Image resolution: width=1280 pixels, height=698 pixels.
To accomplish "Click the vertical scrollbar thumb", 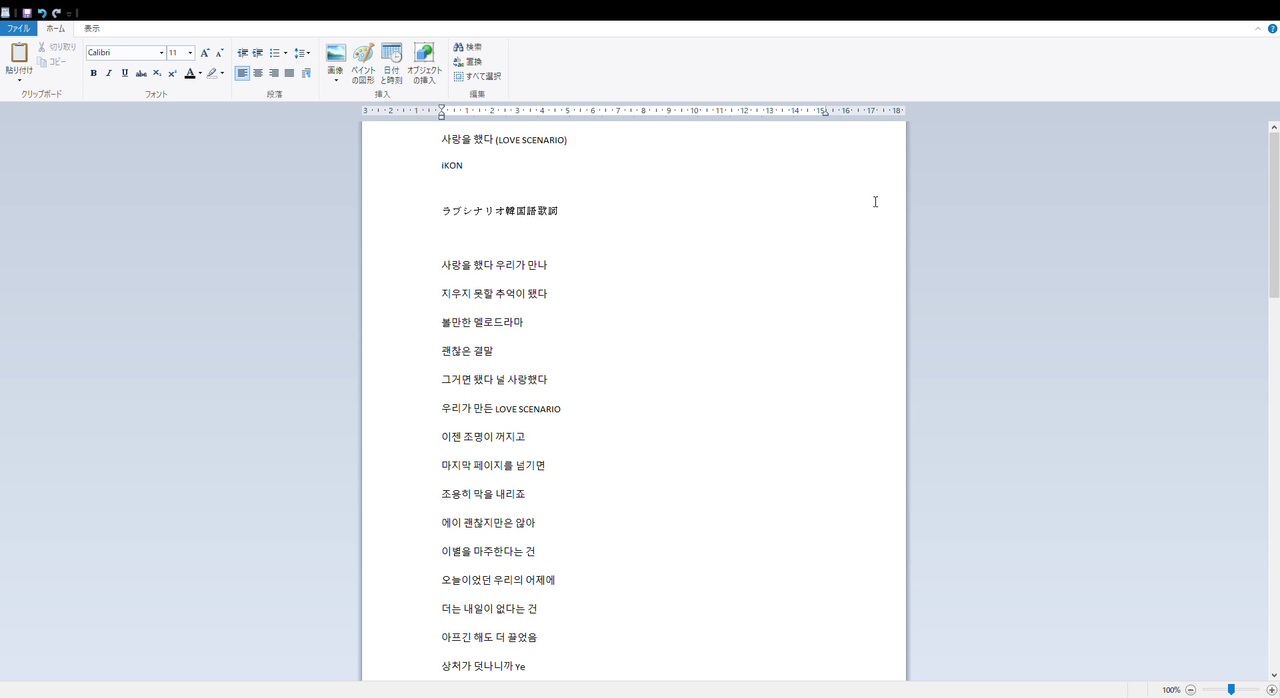I will [1274, 215].
